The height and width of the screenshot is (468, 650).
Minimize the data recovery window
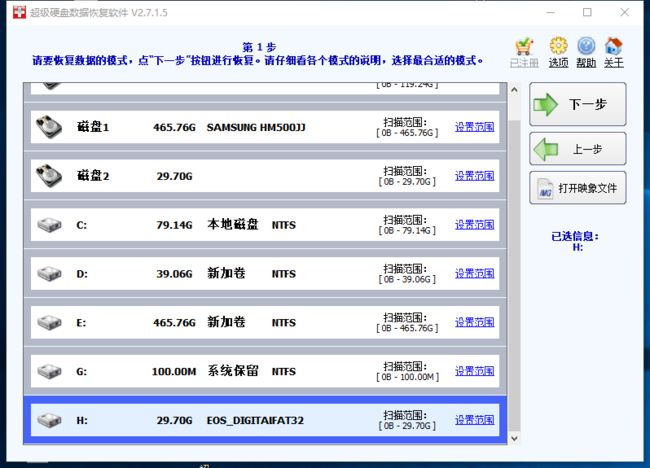tap(551, 12)
